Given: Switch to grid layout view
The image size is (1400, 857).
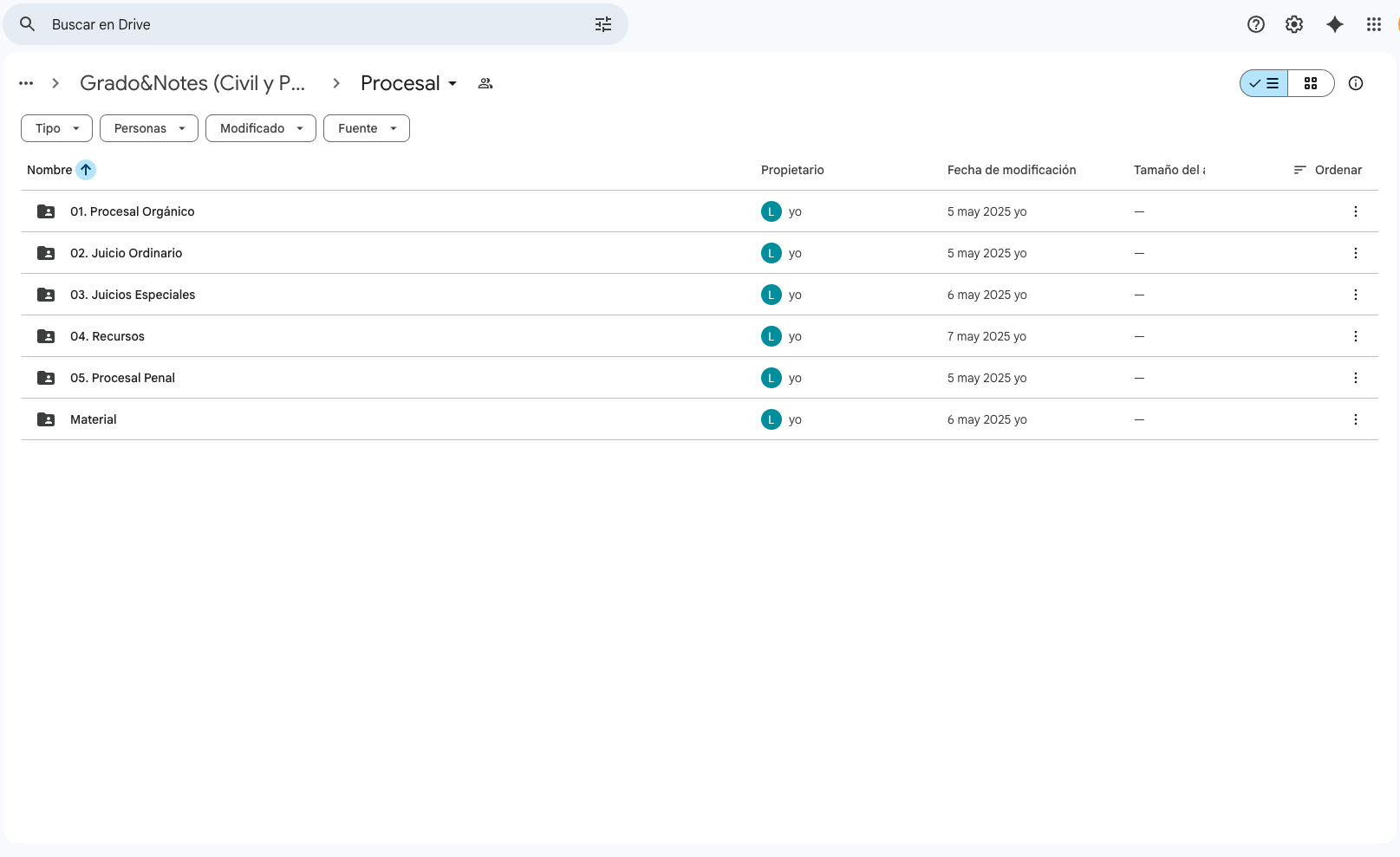Looking at the screenshot, I should (x=1311, y=83).
